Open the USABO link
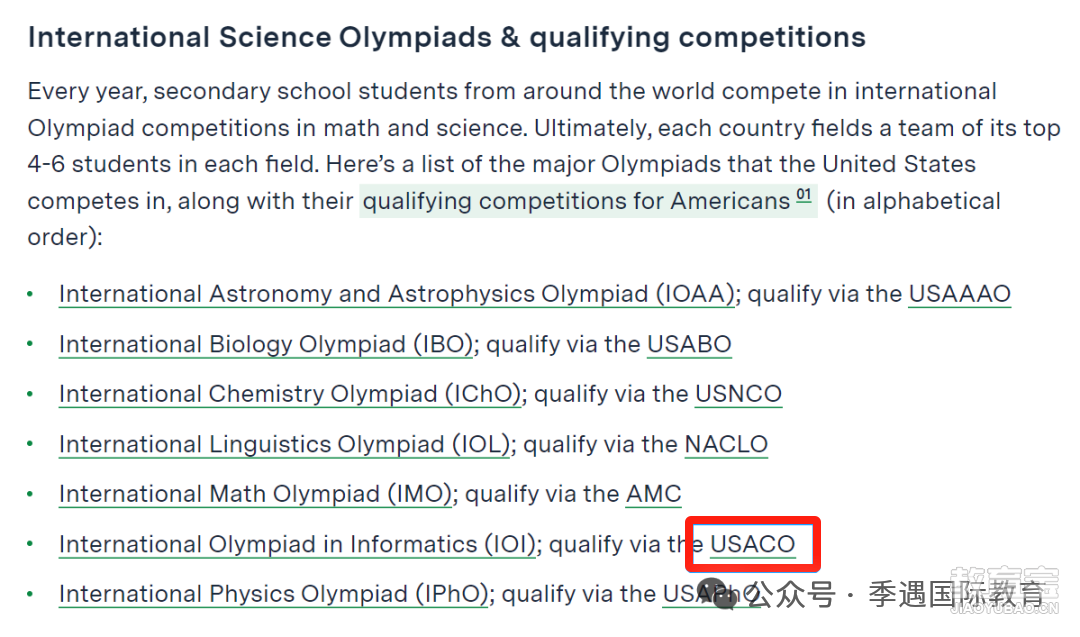Viewport: 1080px width, 637px height. click(x=689, y=344)
